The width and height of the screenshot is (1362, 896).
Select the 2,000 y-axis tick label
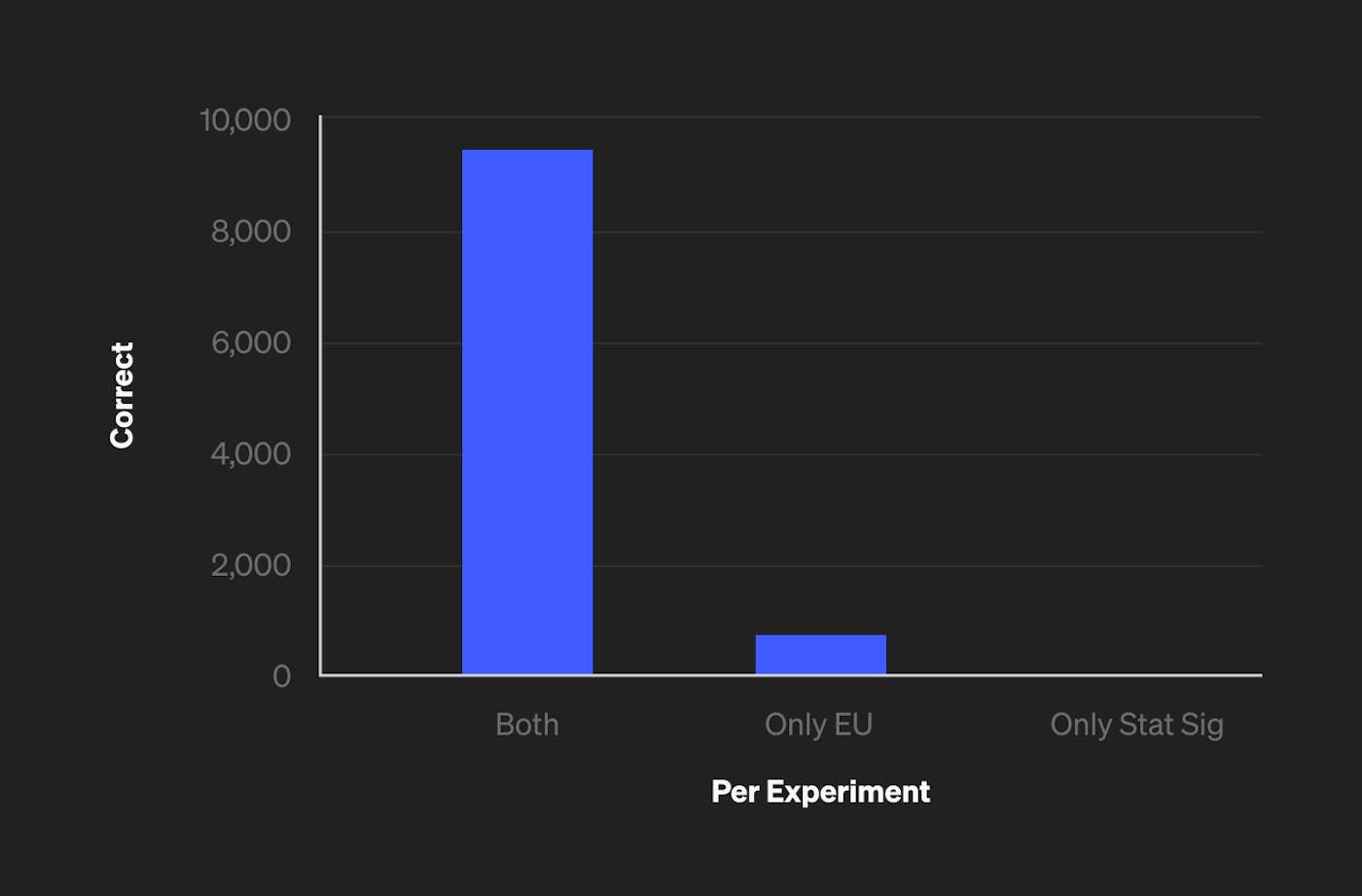(x=251, y=564)
